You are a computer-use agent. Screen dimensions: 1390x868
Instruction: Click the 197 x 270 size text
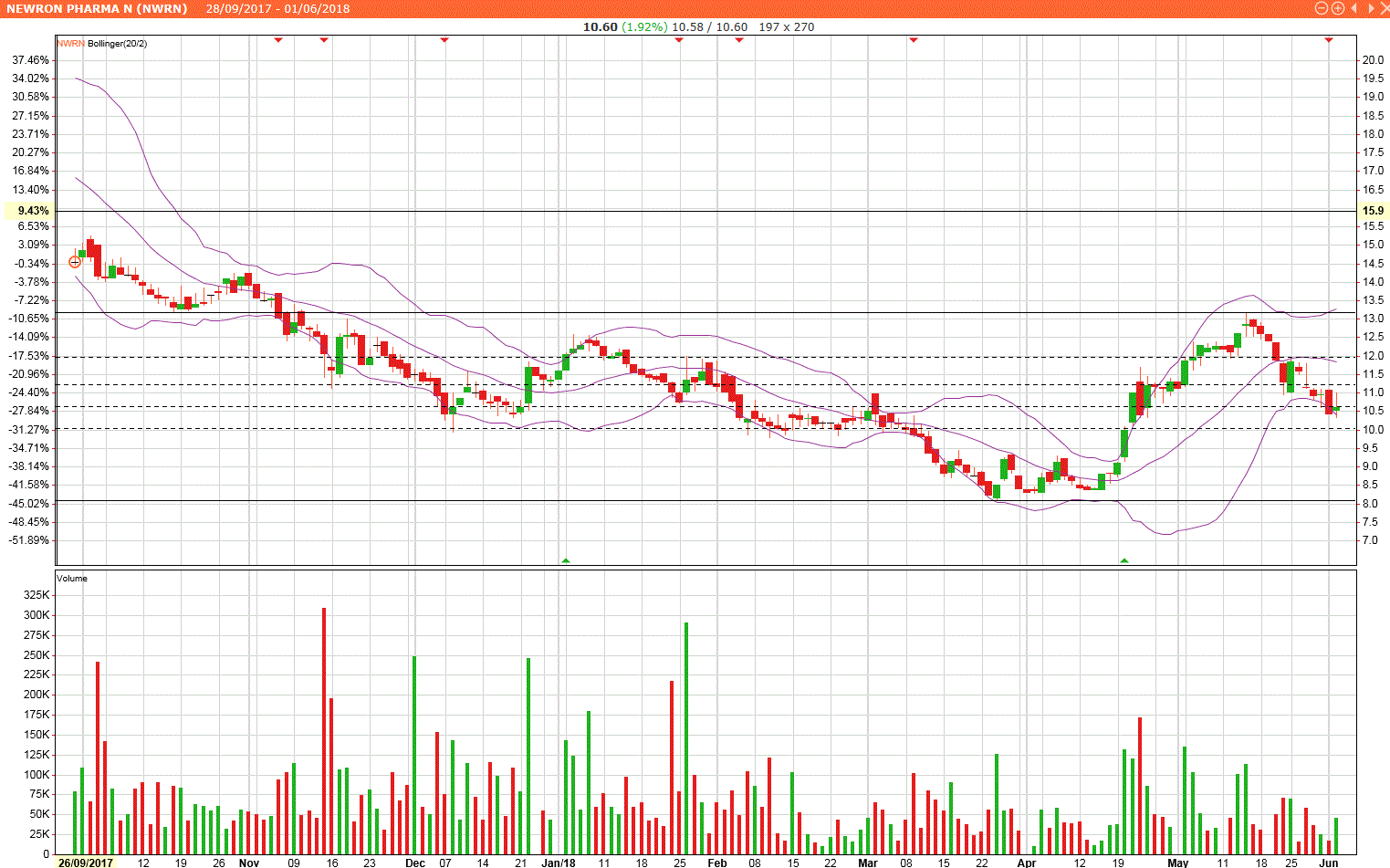point(786,26)
